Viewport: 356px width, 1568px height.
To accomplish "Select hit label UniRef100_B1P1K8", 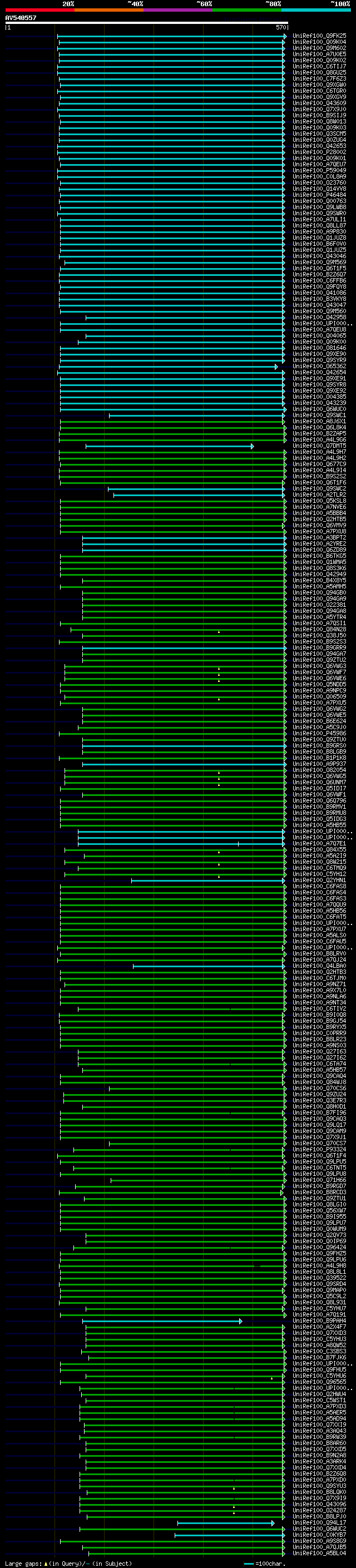I will pyautogui.click(x=319, y=758).
